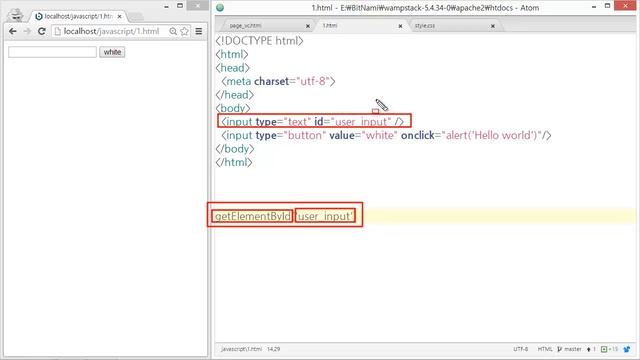Click the javascript\1.html file path in status bar
Image resolution: width=640 pixels, height=360 pixels.
[241, 349]
